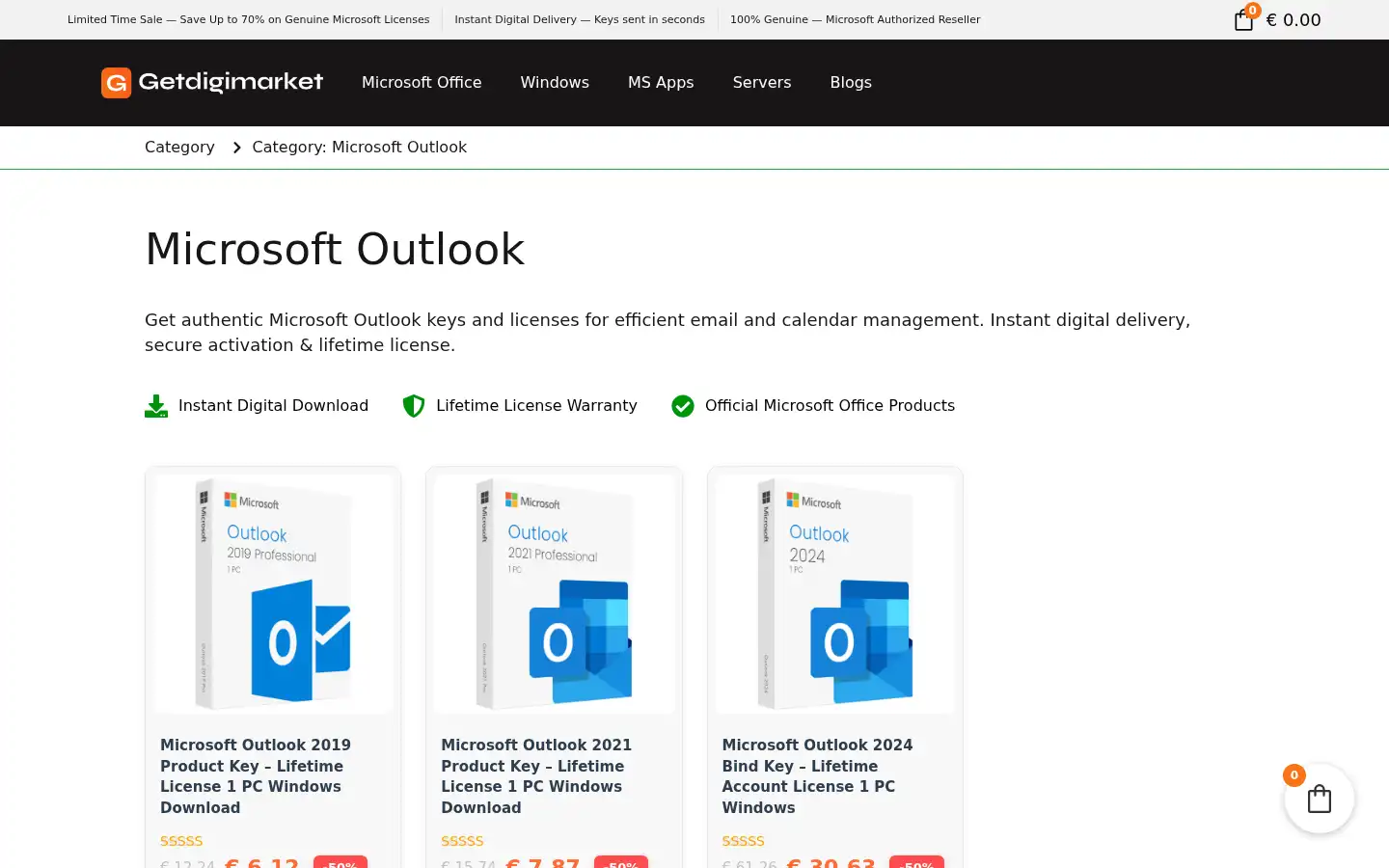The height and width of the screenshot is (868, 1389).
Task: Select the Outlook 2019 Professional box image
Action: pyautogui.click(x=273, y=593)
